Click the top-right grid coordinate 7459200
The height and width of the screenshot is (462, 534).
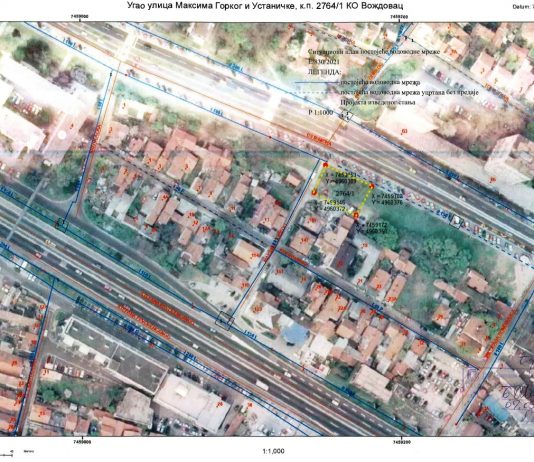pyautogui.click(x=400, y=16)
